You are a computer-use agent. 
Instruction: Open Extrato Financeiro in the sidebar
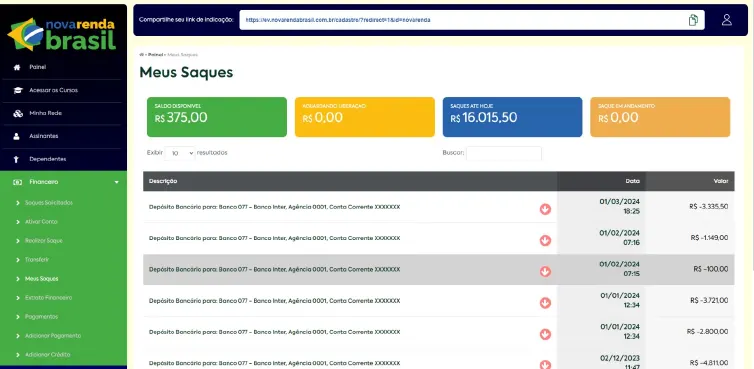pyautogui.click(x=49, y=298)
